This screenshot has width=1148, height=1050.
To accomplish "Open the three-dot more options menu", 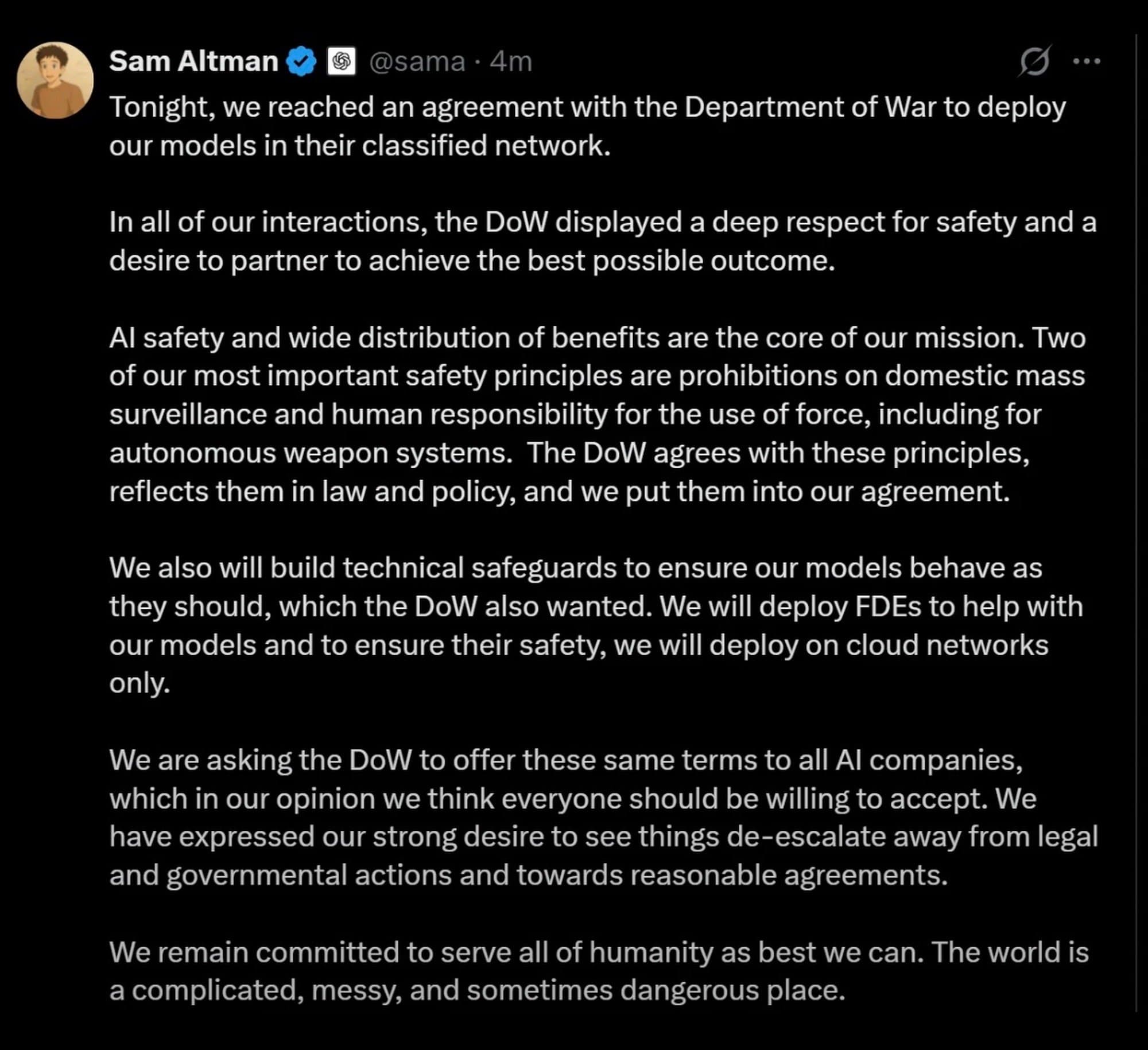I will pos(1087,61).
